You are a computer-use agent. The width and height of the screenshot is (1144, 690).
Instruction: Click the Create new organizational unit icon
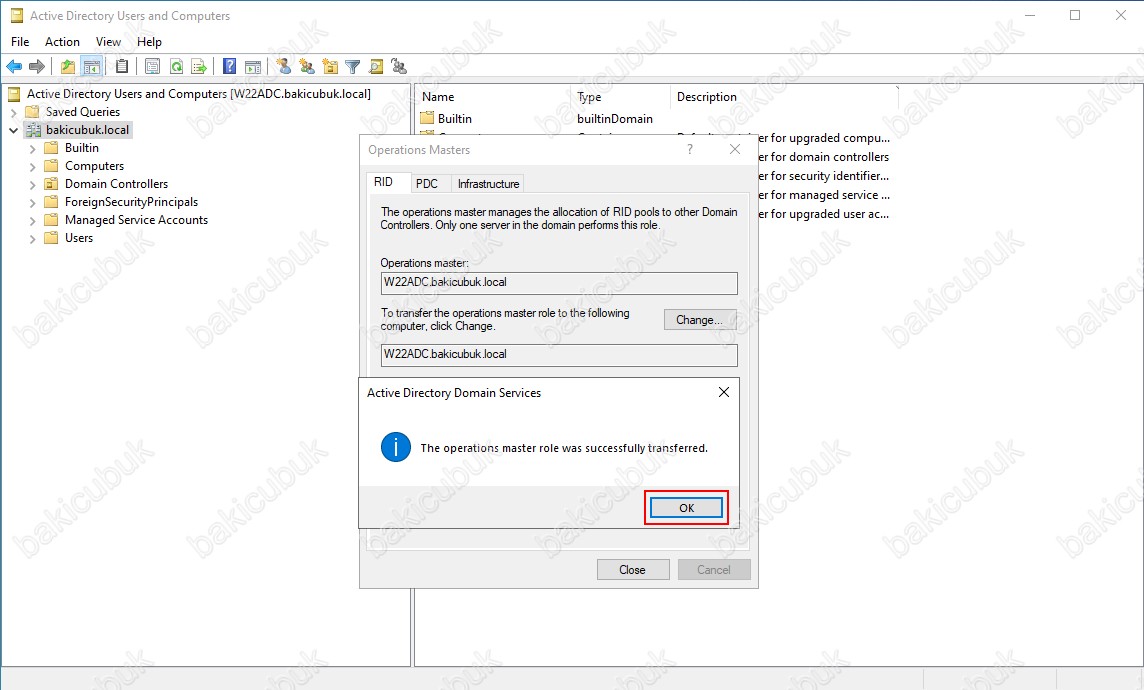pos(330,66)
